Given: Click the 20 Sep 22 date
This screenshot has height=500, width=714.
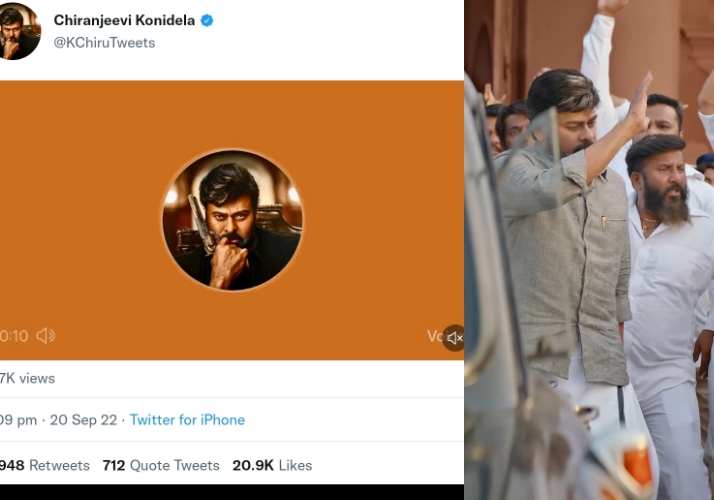Looking at the screenshot, I should (79, 420).
